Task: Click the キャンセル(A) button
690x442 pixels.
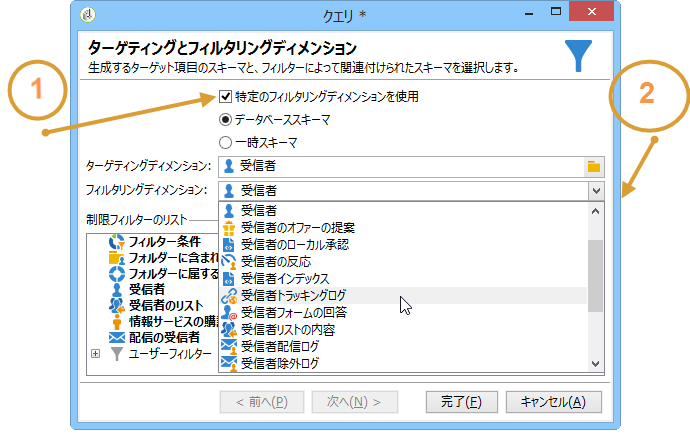Action: click(554, 402)
